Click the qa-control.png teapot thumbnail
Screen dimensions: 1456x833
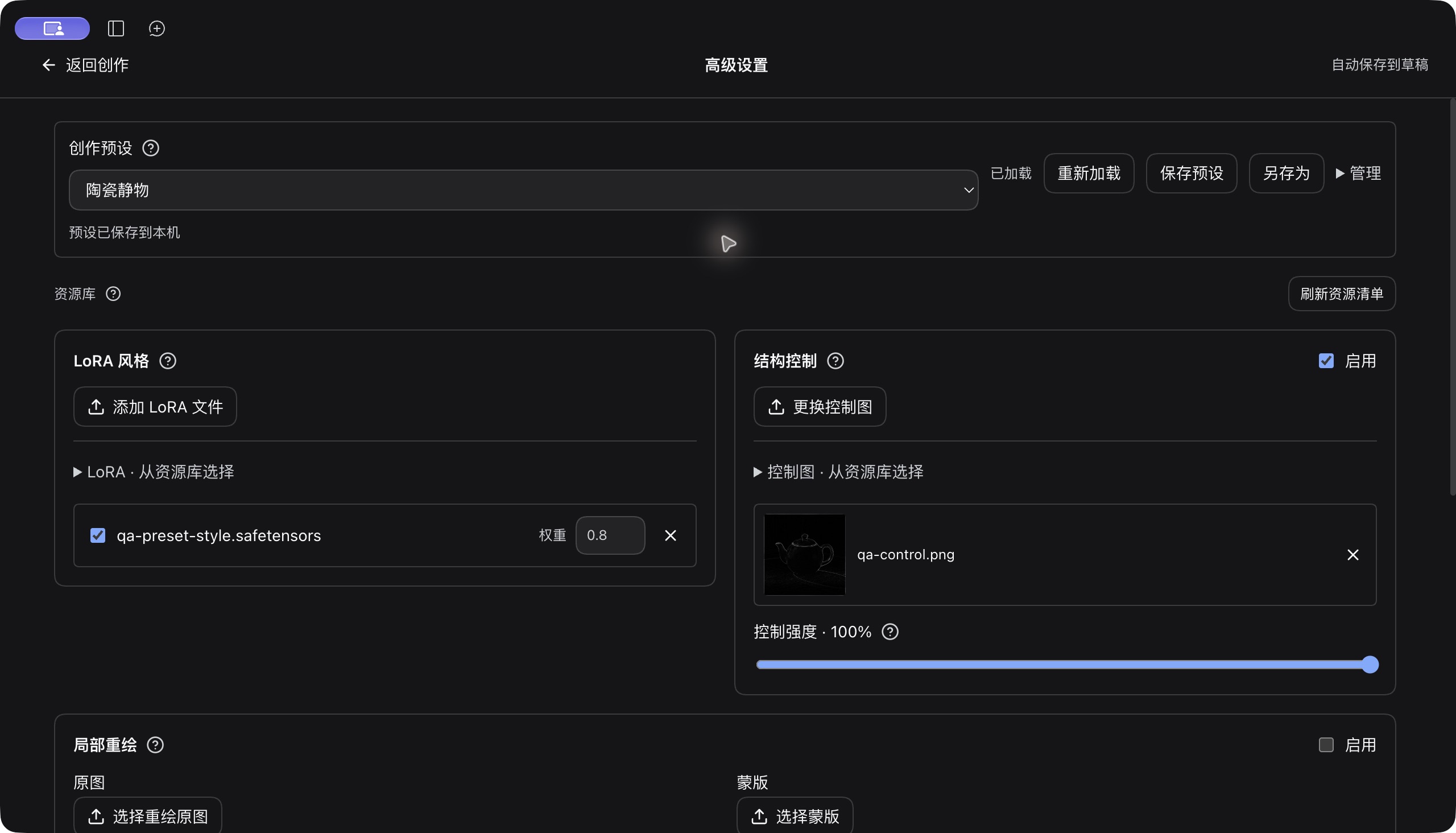805,555
